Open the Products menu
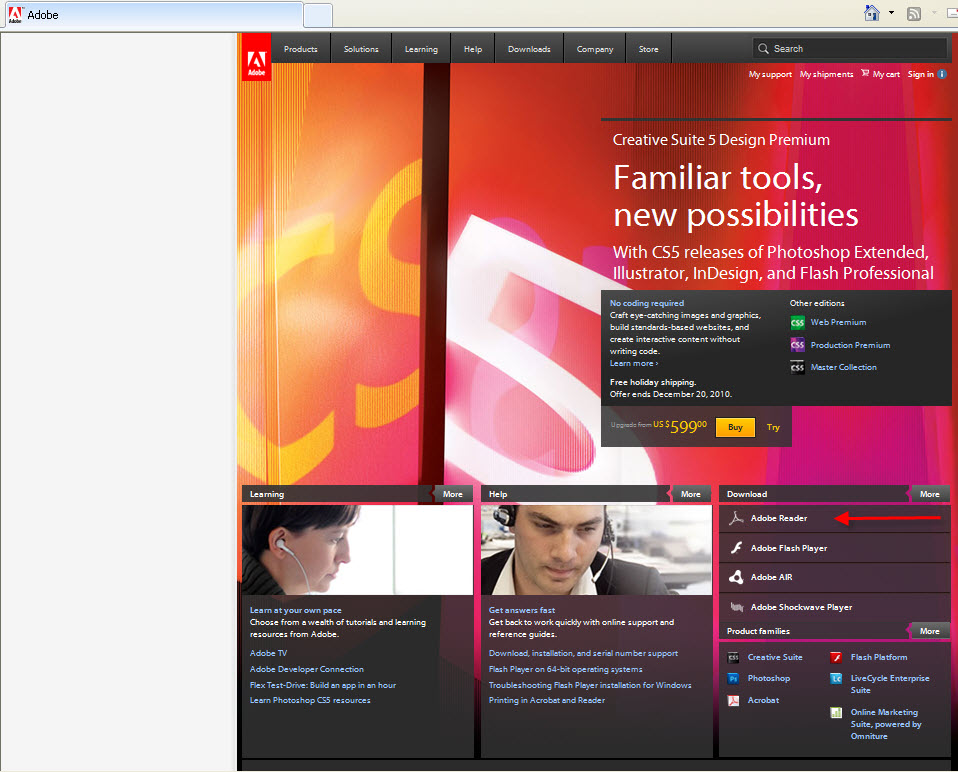 tap(301, 49)
